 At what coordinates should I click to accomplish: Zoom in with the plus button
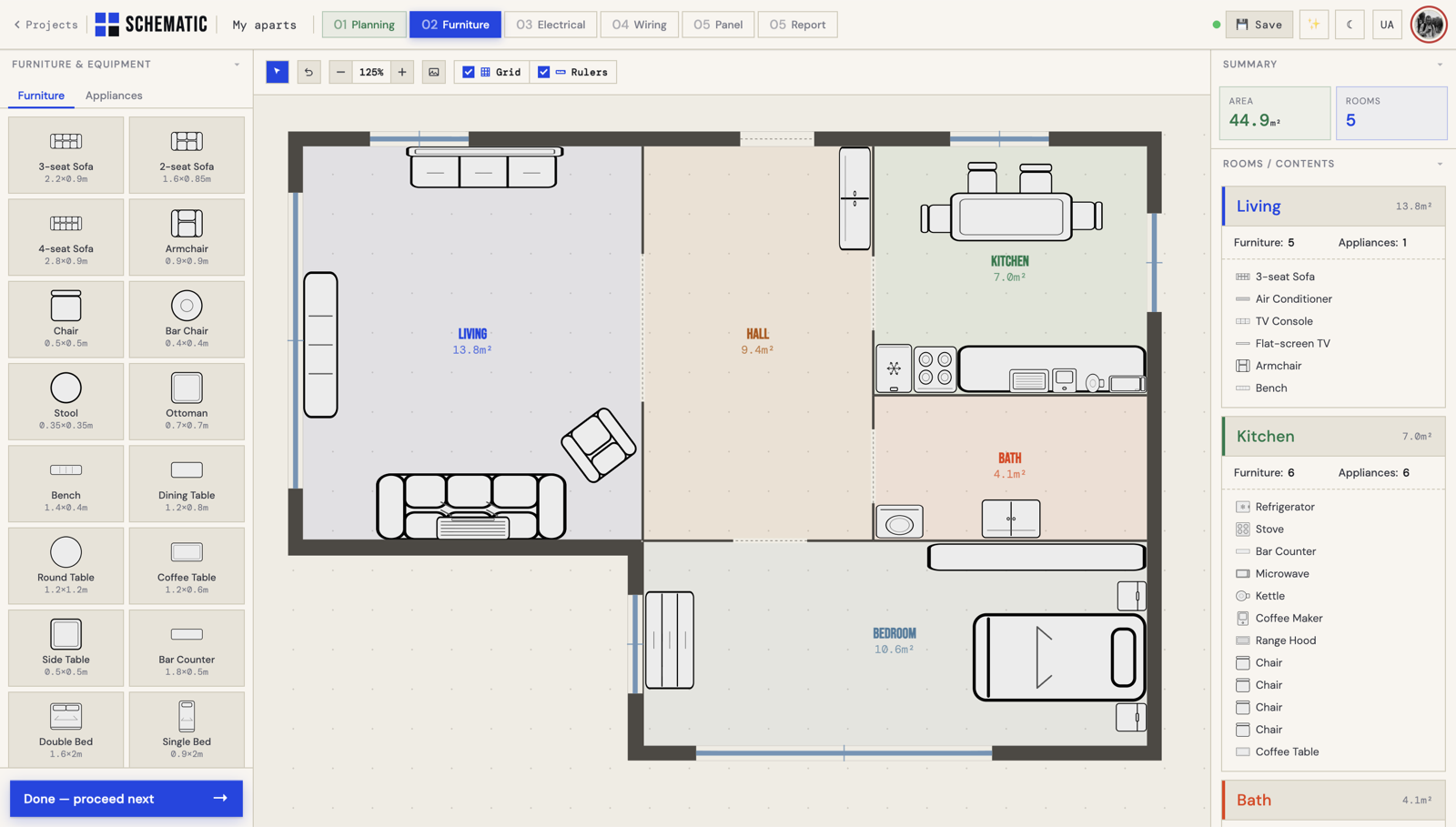click(402, 72)
